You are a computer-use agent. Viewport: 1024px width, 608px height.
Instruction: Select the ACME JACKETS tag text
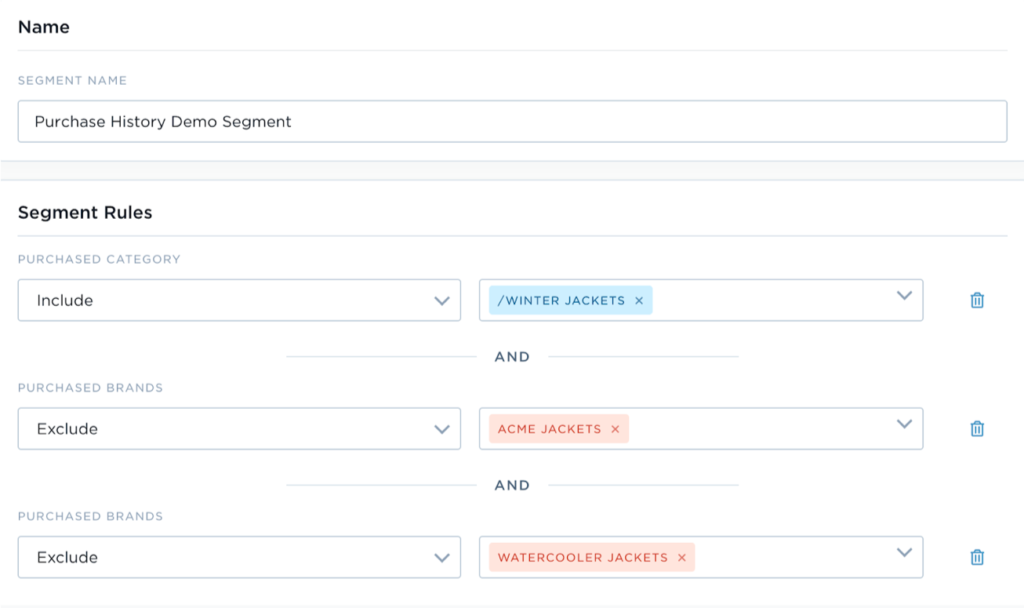point(549,429)
